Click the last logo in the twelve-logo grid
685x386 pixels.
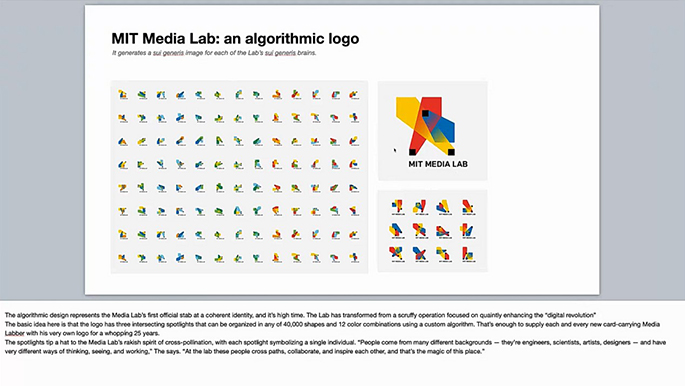(468, 254)
